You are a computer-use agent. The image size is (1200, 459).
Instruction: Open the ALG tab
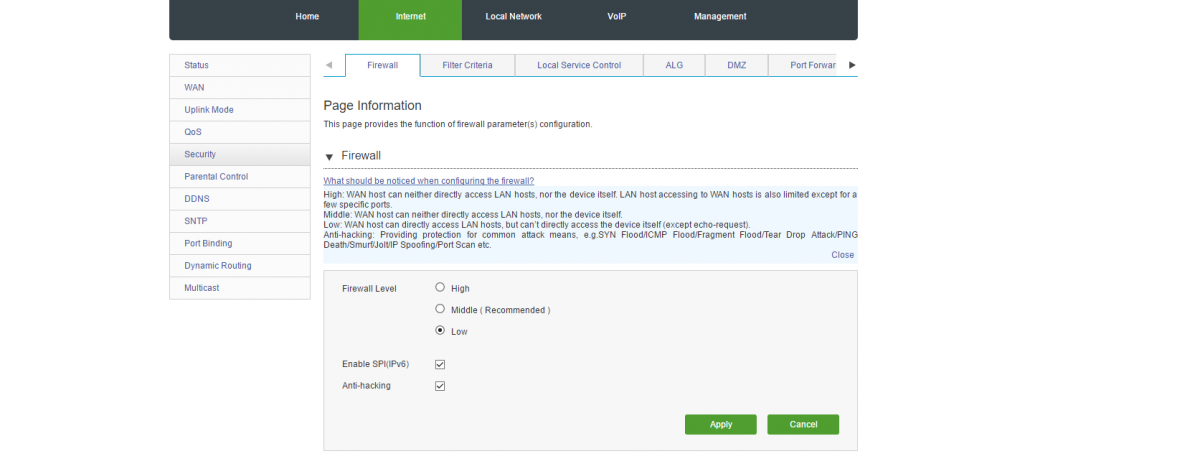tap(674, 65)
